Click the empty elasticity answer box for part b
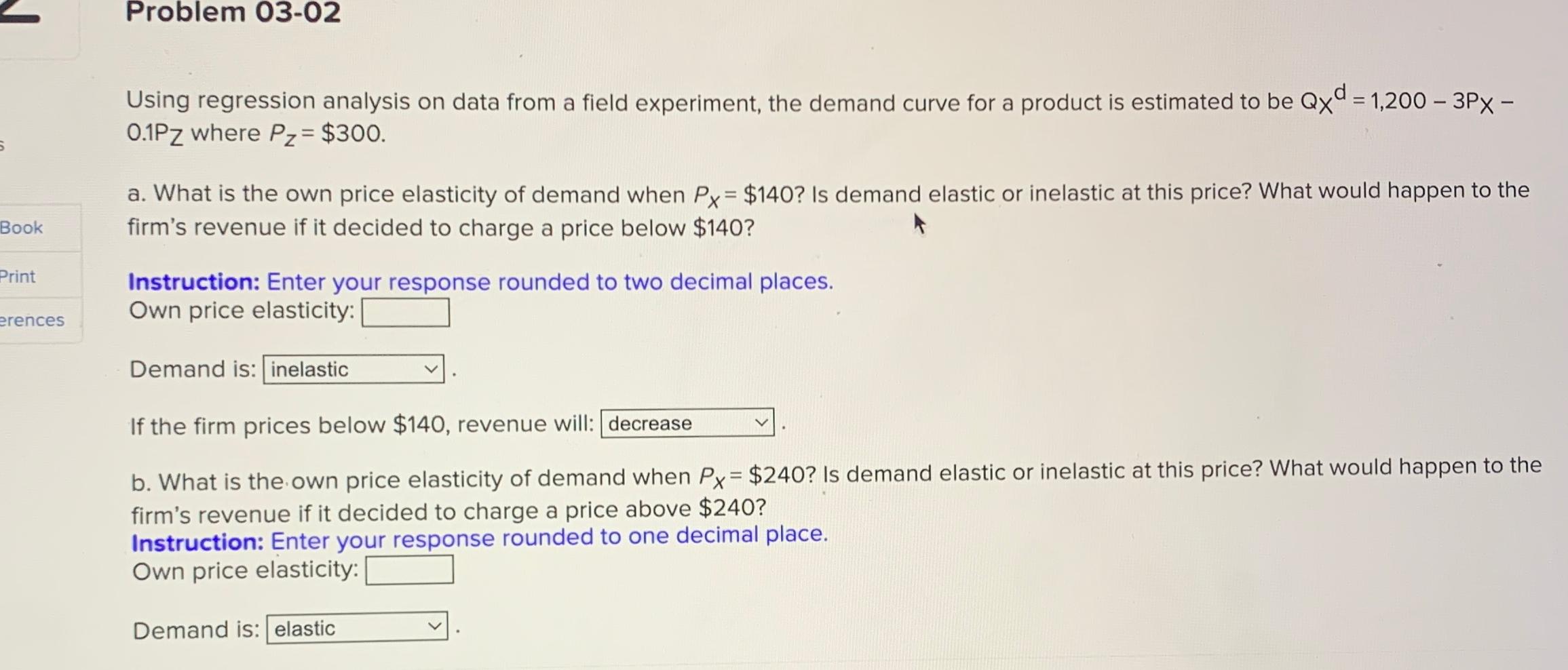Screen dimensions: 1568x670 coord(409,570)
